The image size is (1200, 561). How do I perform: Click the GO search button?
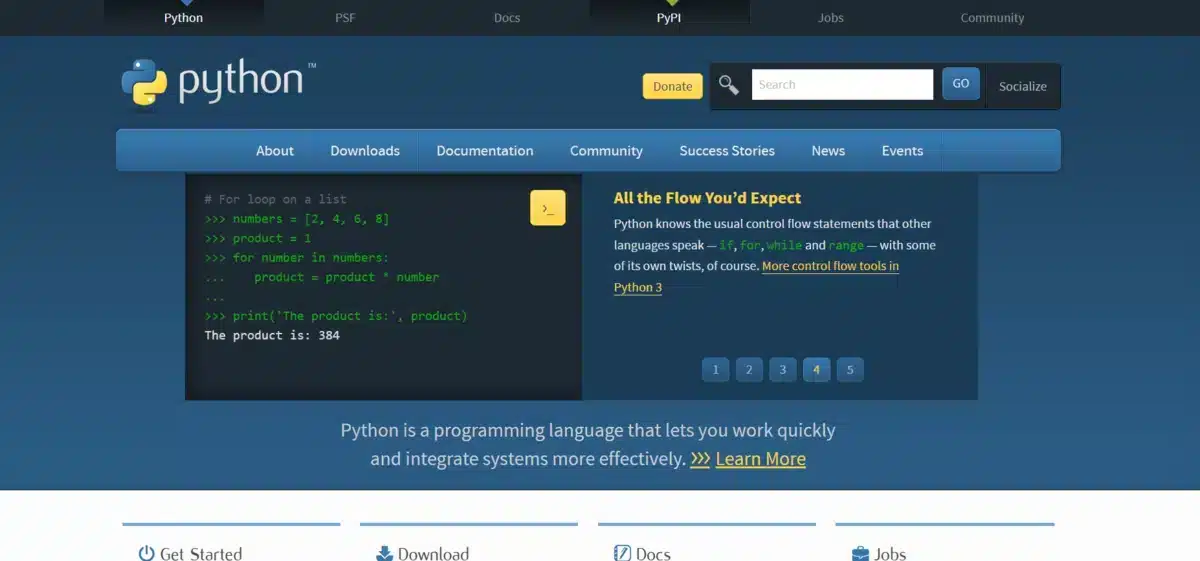pyautogui.click(x=960, y=84)
